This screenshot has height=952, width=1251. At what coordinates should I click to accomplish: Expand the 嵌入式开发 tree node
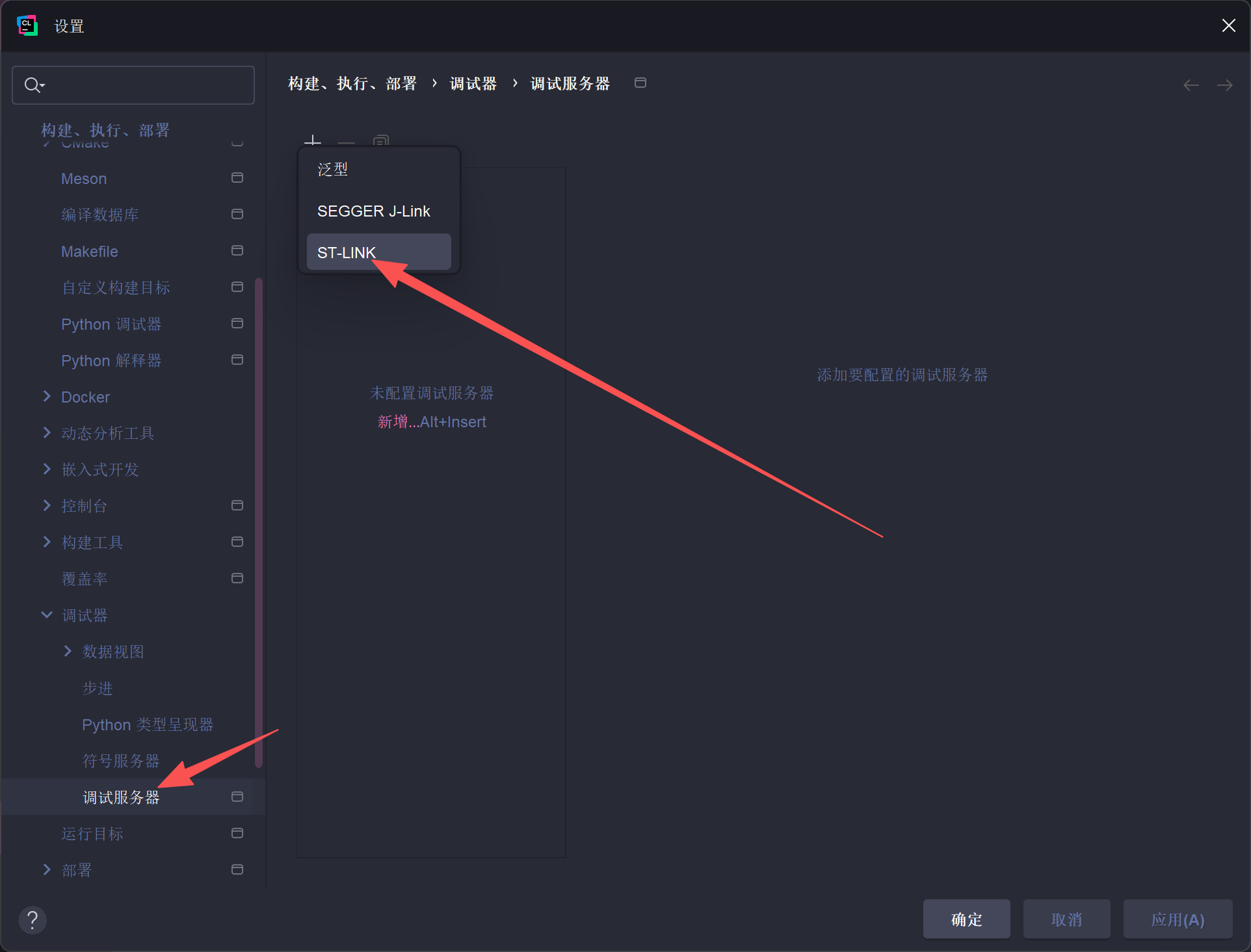point(47,469)
